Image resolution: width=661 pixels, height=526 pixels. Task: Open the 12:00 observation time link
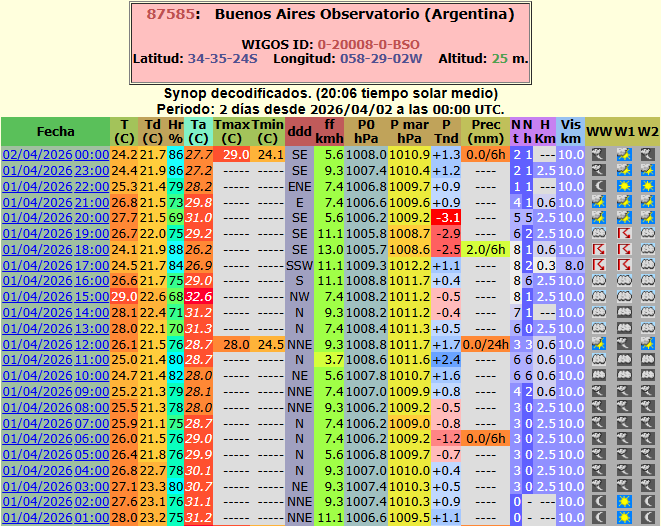(x=92, y=344)
